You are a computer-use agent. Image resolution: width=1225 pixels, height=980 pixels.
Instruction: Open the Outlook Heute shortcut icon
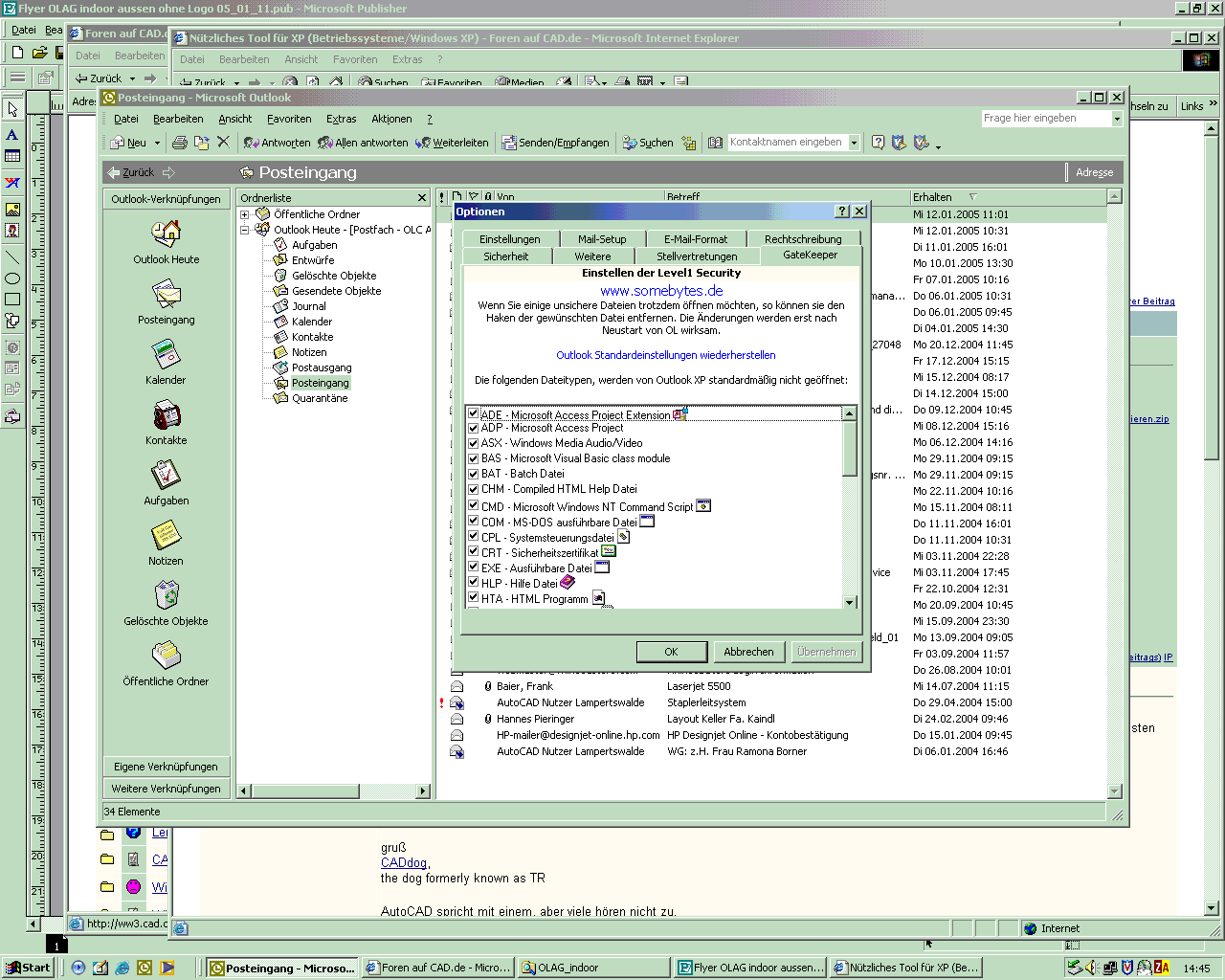coord(167,233)
